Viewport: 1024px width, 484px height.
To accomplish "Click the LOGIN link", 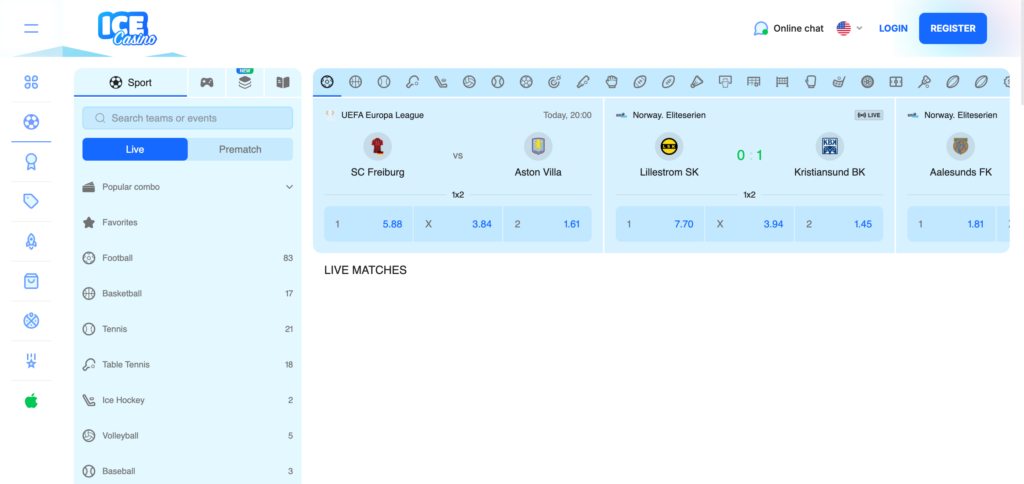I will [x=893, y=28].
